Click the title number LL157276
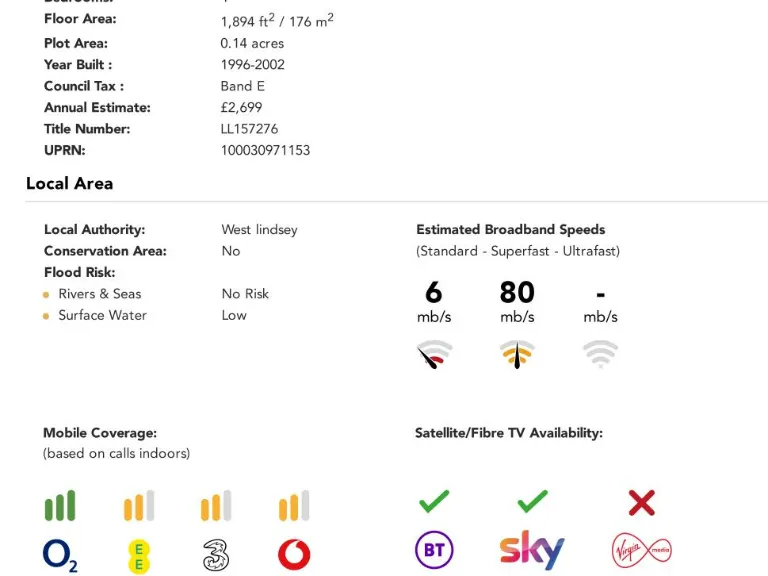 (249, 129)
